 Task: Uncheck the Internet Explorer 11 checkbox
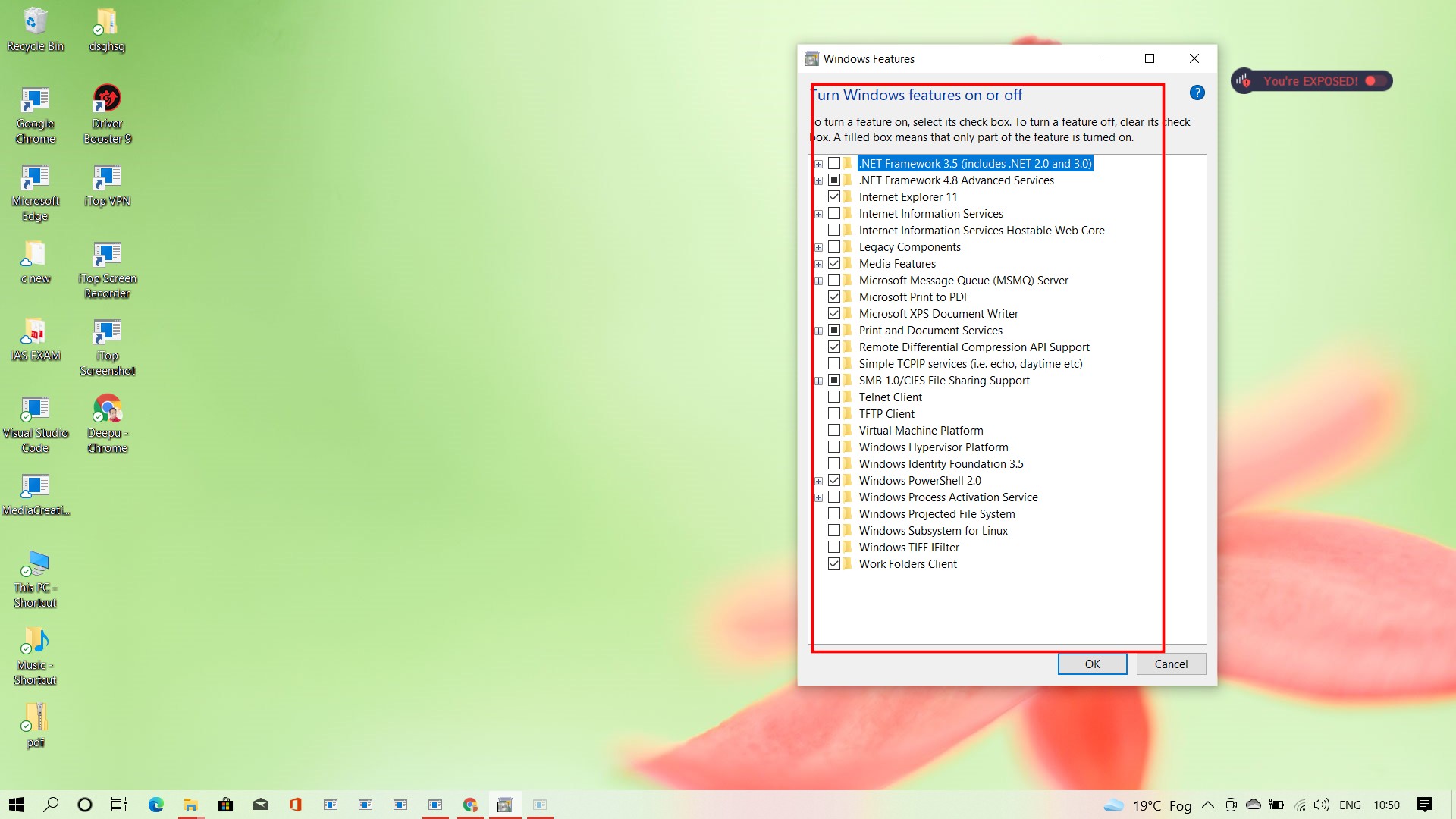(834, 196)
